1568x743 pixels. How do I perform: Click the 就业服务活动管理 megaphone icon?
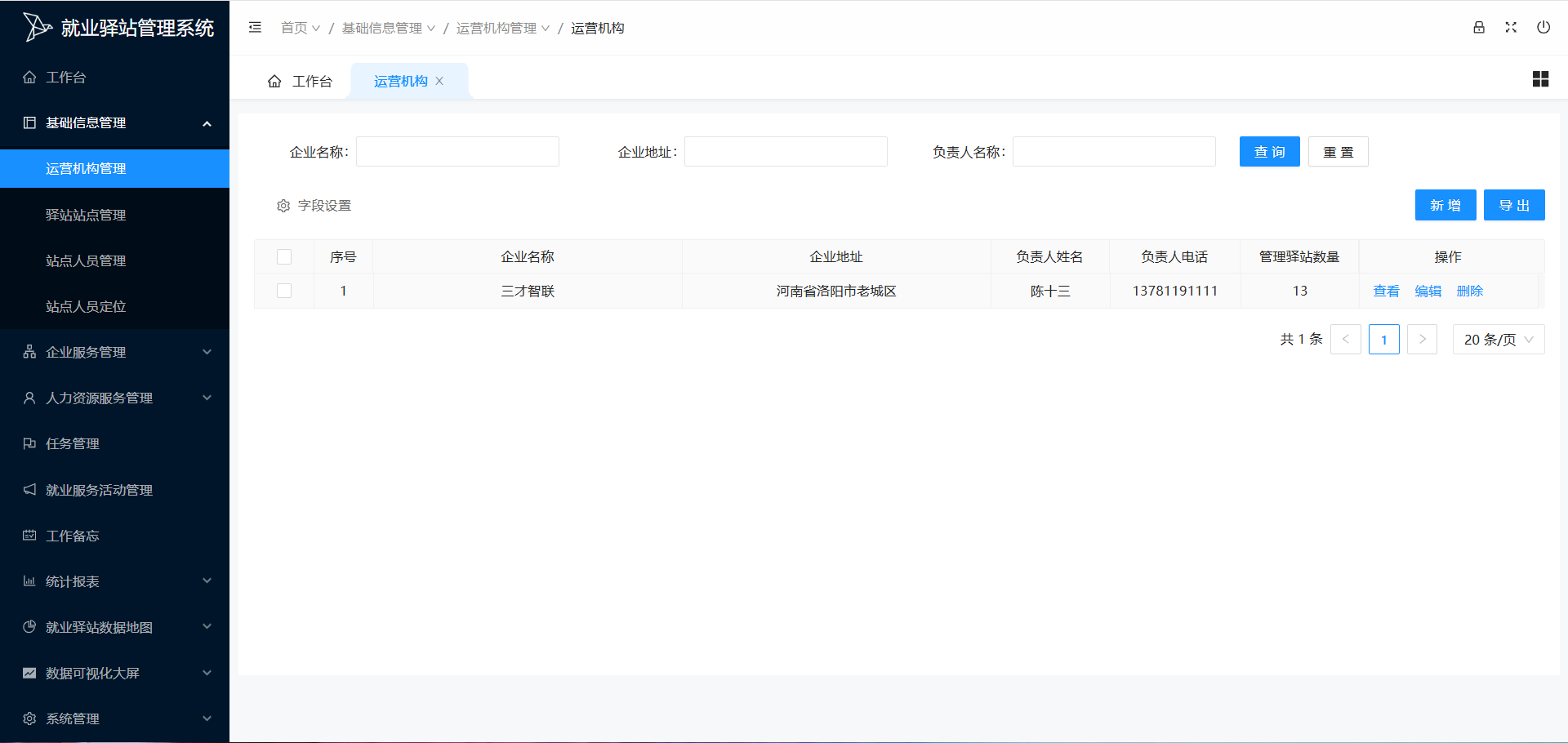[x=29, y=490]
